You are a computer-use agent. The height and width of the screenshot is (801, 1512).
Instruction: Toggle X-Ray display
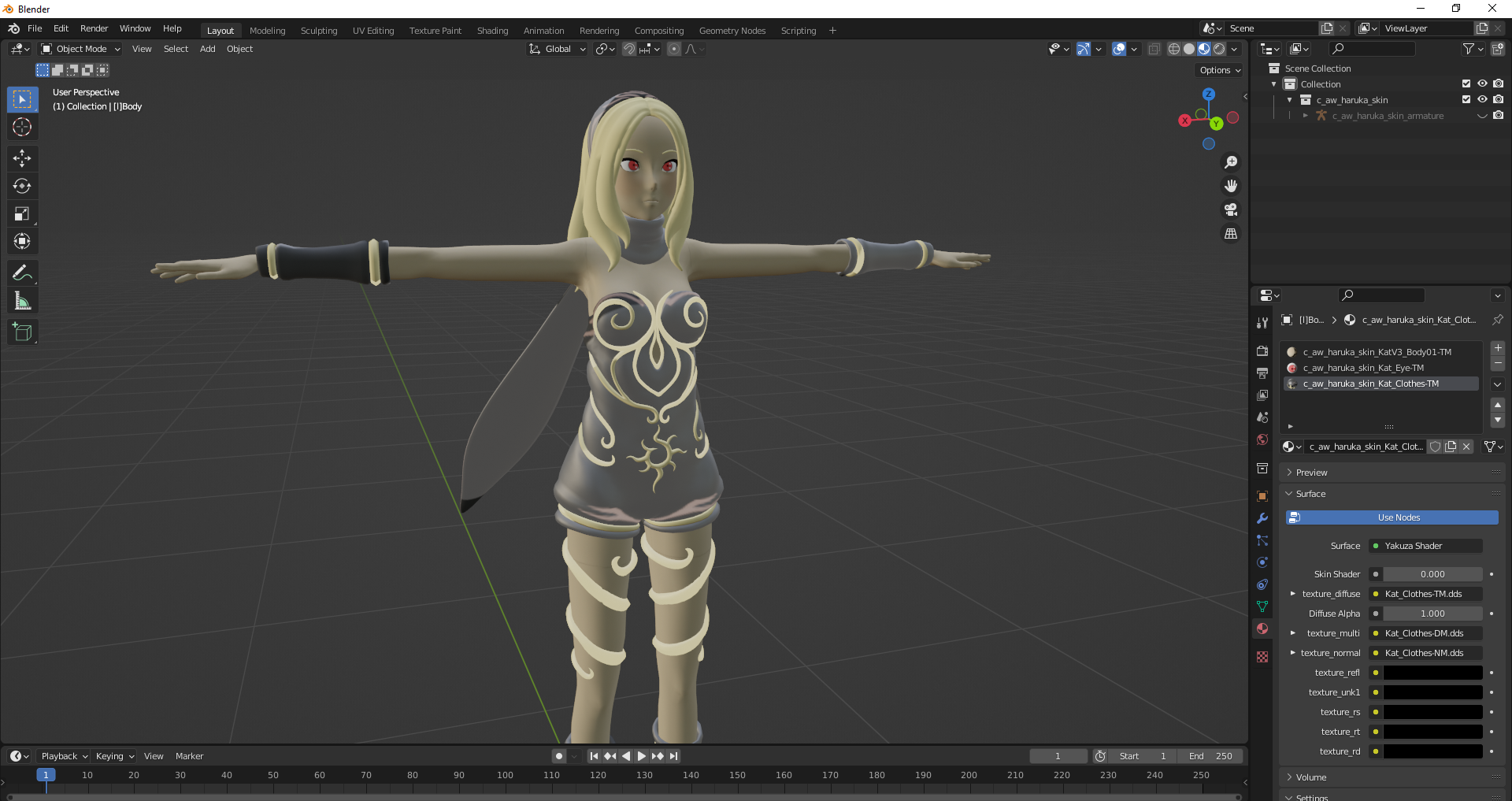click(x=1154, y=49)
